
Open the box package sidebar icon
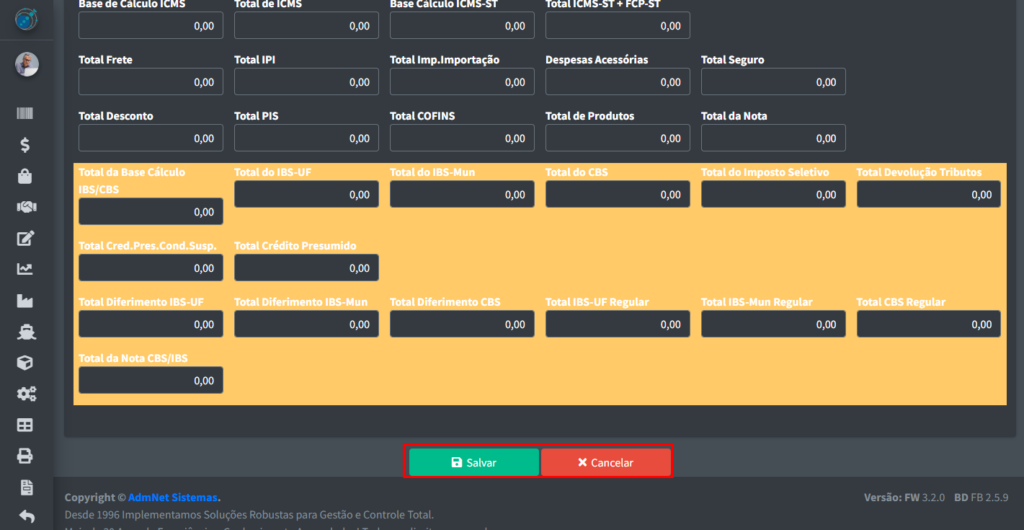[x=26, y=362]
